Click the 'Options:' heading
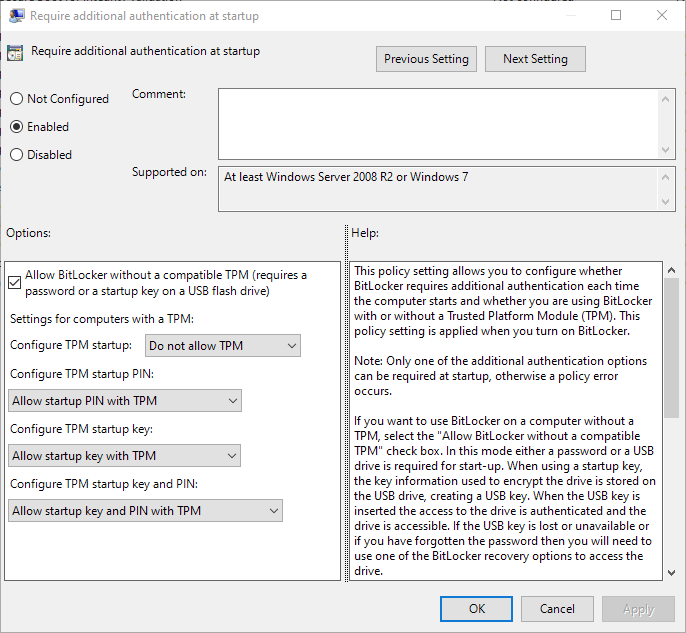 click(28, 233)
